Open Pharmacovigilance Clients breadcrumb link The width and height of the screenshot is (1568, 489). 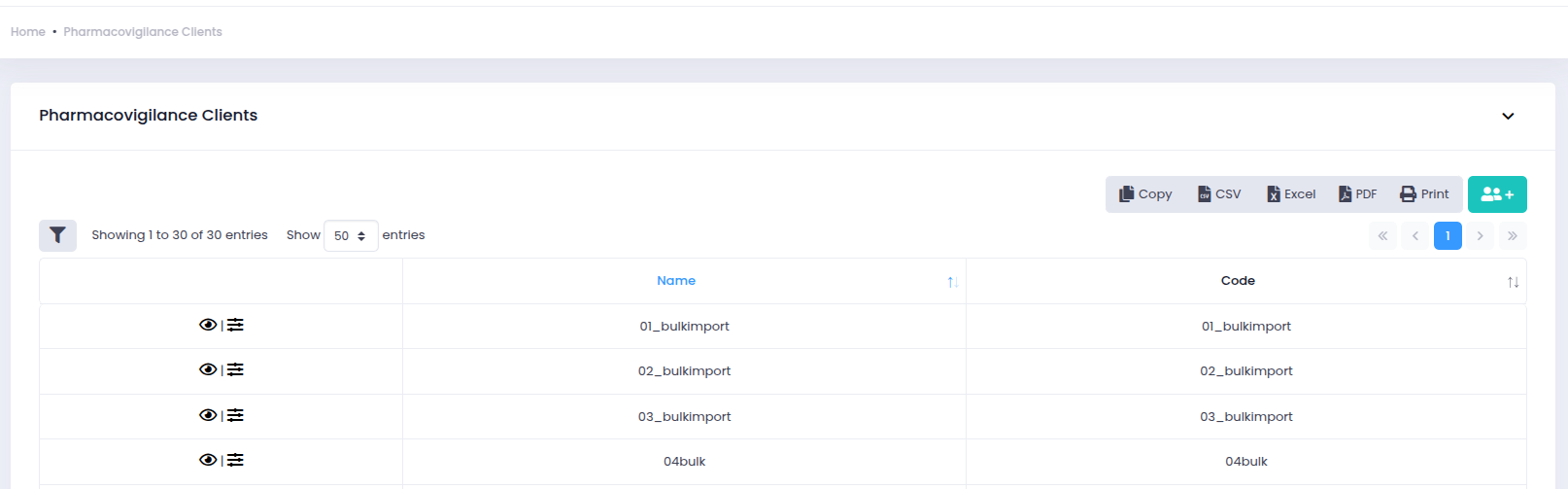click(x=143, y=32)
